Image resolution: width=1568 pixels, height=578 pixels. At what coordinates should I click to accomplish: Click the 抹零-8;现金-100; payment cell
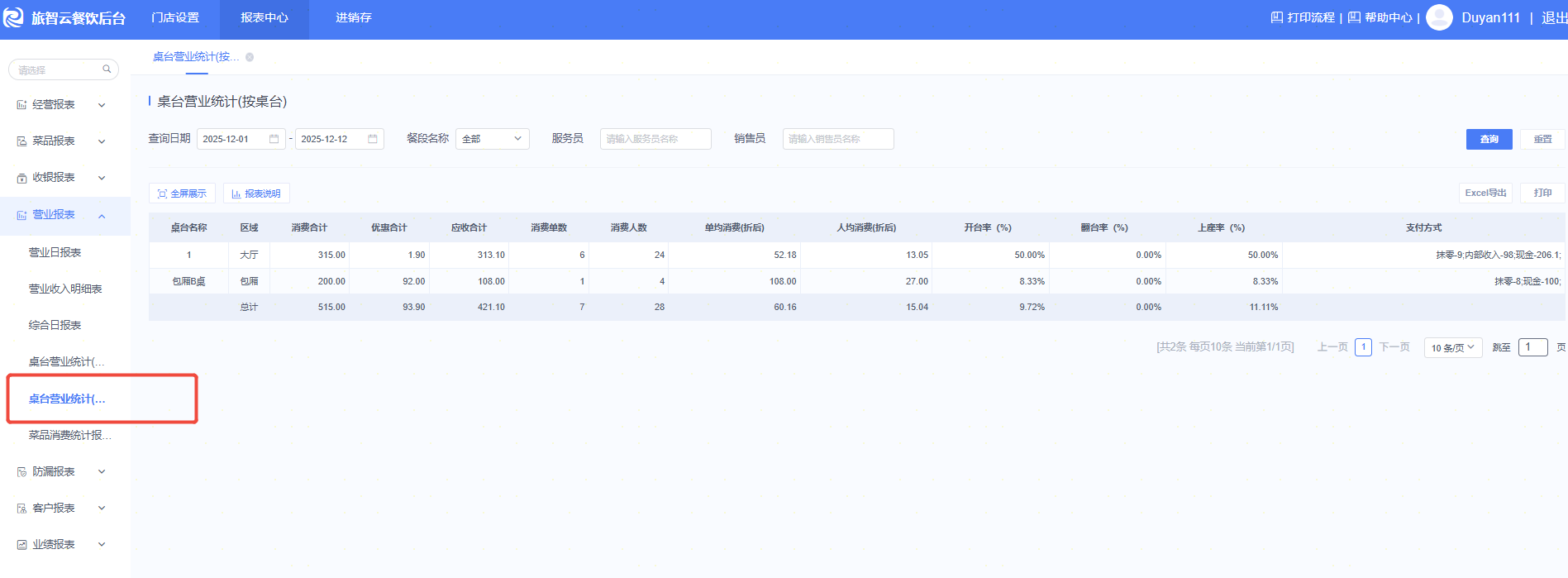click(x=1527, y=281)
